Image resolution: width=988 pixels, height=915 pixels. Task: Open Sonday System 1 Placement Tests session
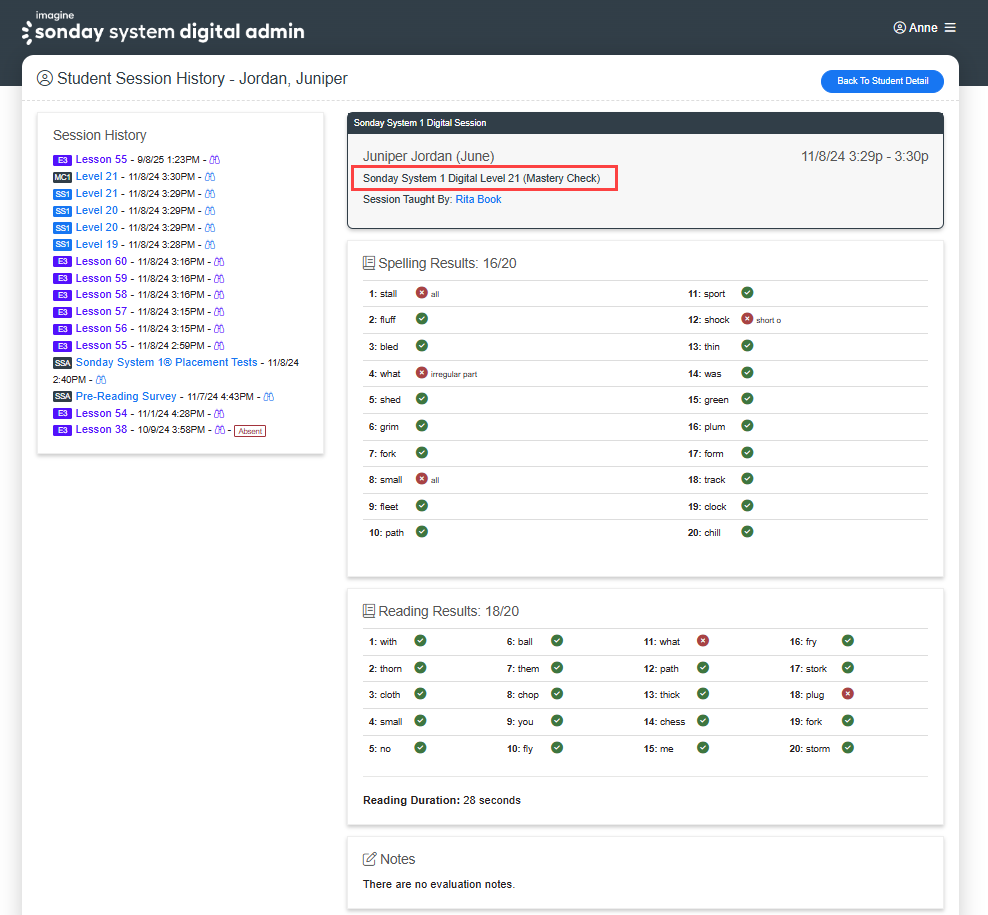[x=166, y=363]
